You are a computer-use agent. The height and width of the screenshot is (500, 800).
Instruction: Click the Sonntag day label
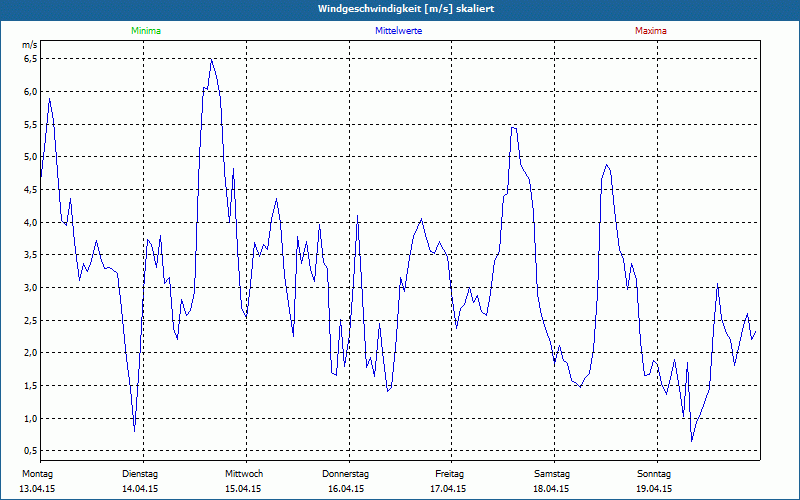pyautogui.click(x=654, y=474)
